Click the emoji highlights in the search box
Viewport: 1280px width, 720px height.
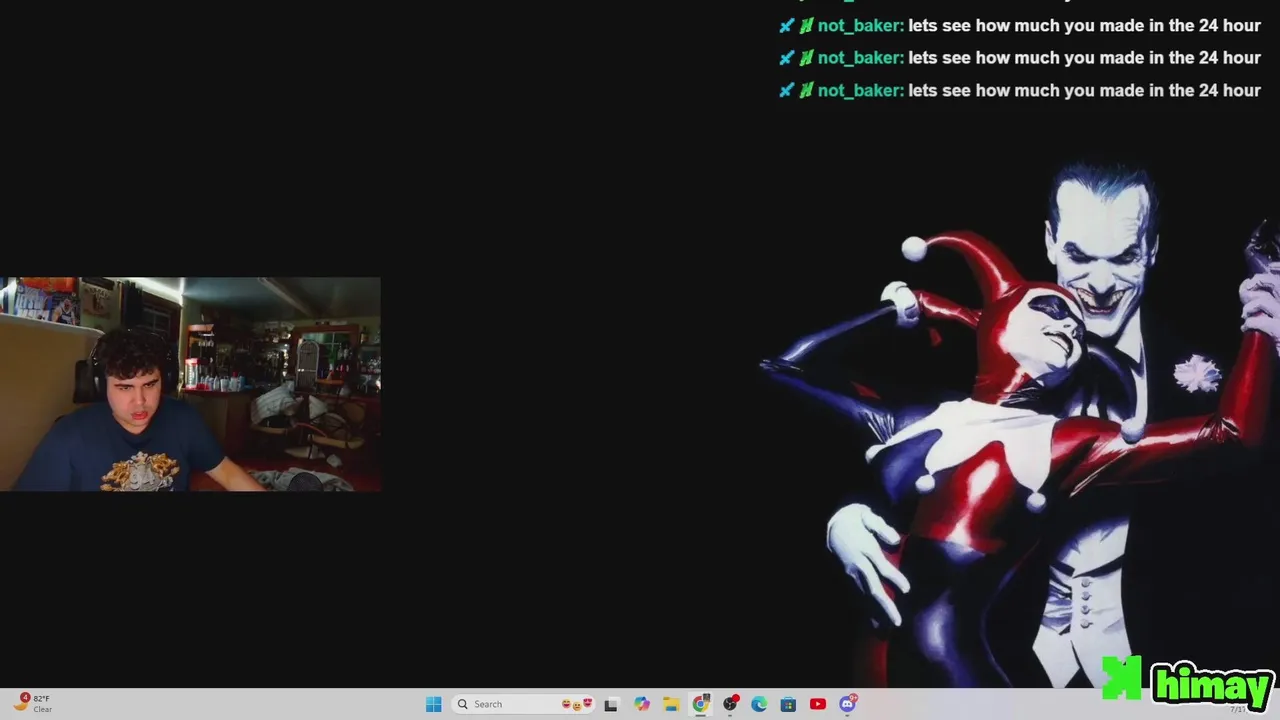pos(577,704)
